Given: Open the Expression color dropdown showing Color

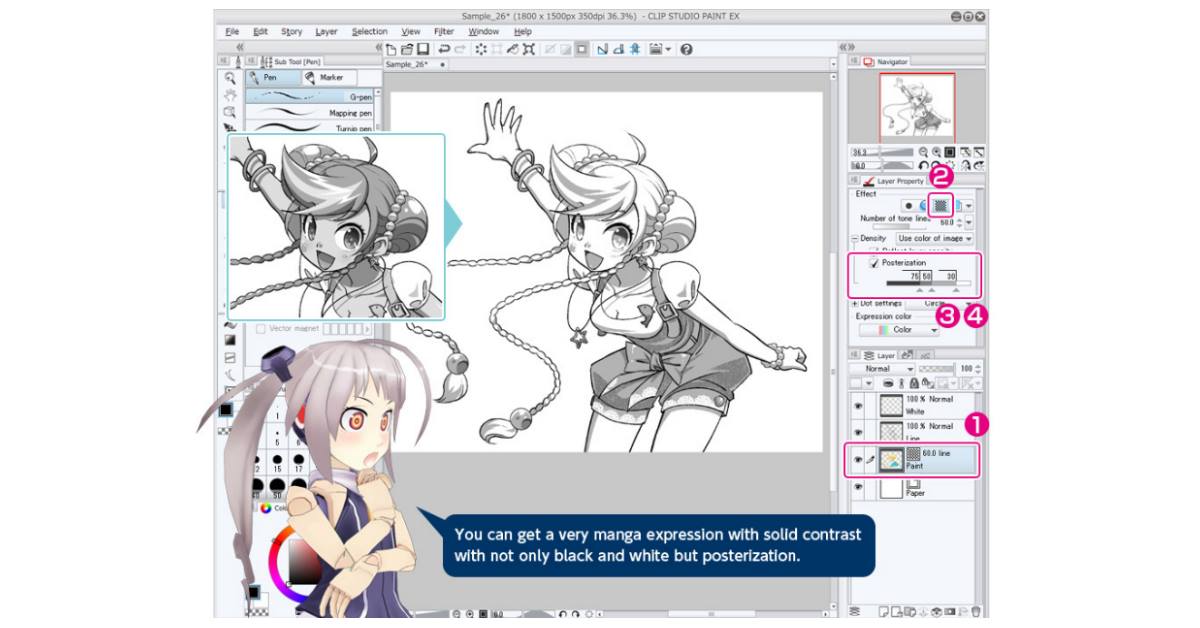Looking at the screenshot, I should pyautogui.click(x=900, y=330).
